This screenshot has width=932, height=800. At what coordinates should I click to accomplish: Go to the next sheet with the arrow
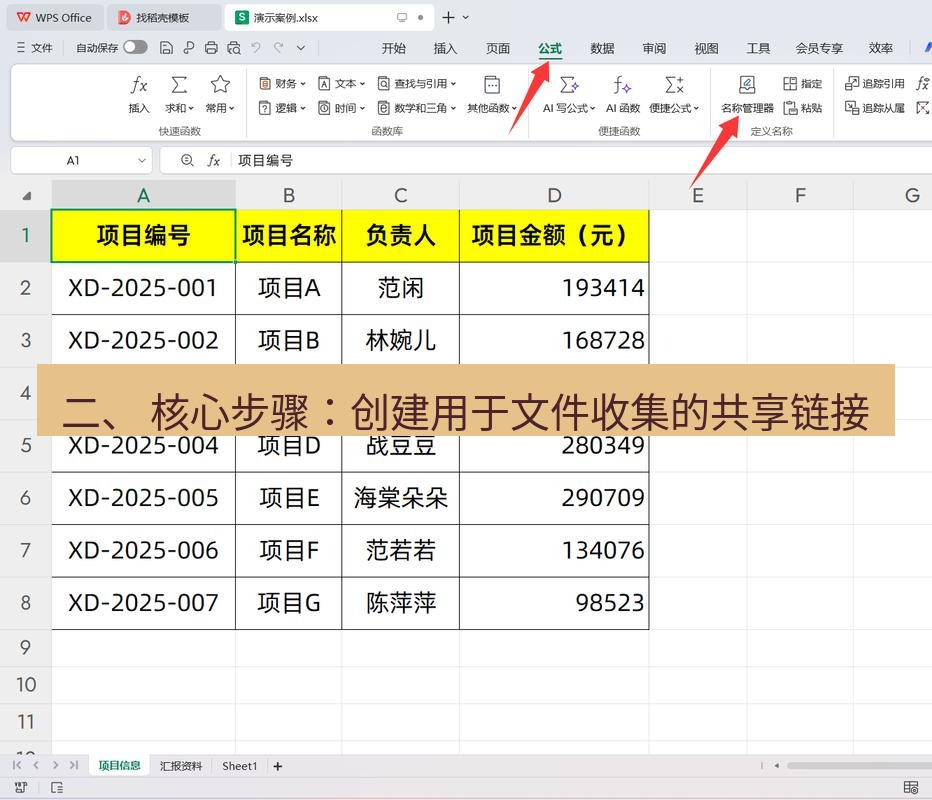coord(55,765)
